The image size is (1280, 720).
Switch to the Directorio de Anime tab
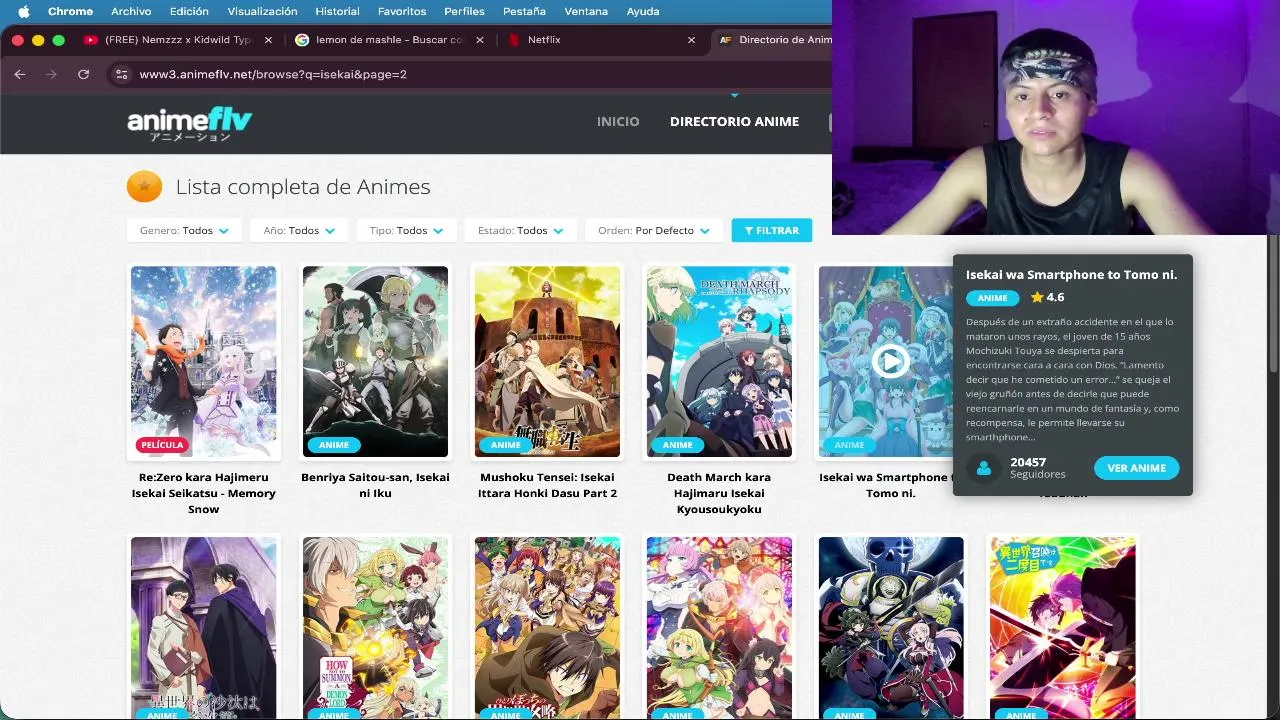(x=776, y=40)
